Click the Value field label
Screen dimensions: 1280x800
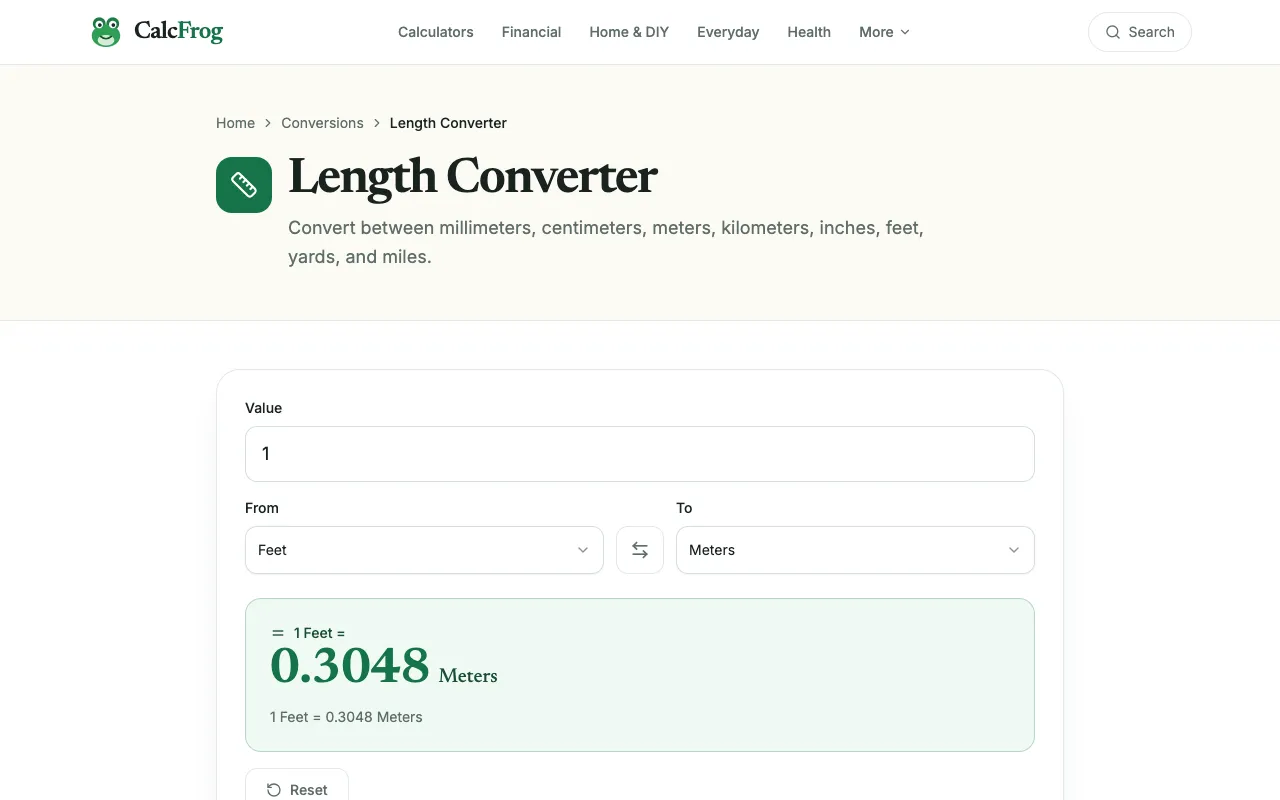point(264,408)
